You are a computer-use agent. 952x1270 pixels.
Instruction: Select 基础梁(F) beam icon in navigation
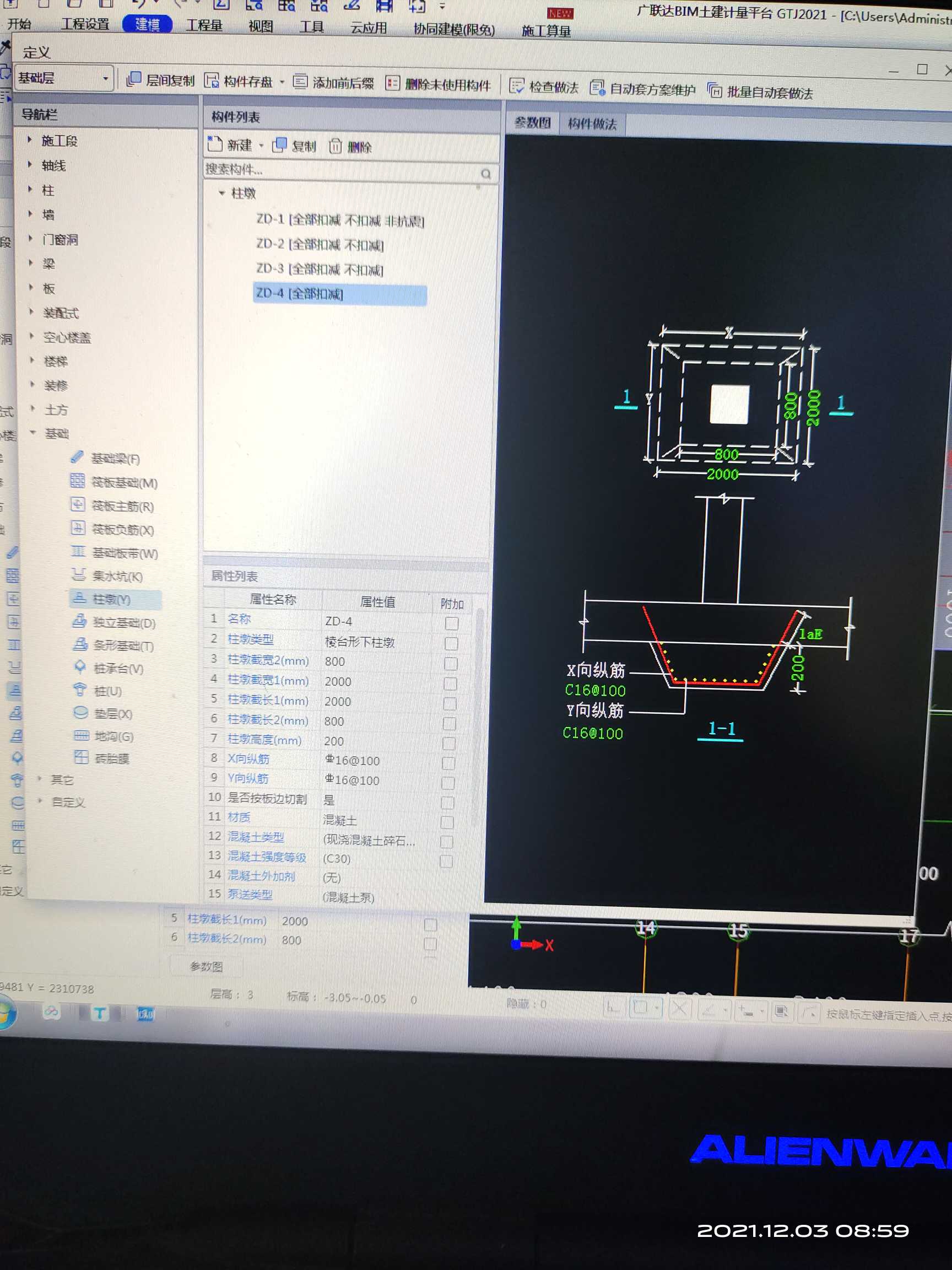coord(78,457)
